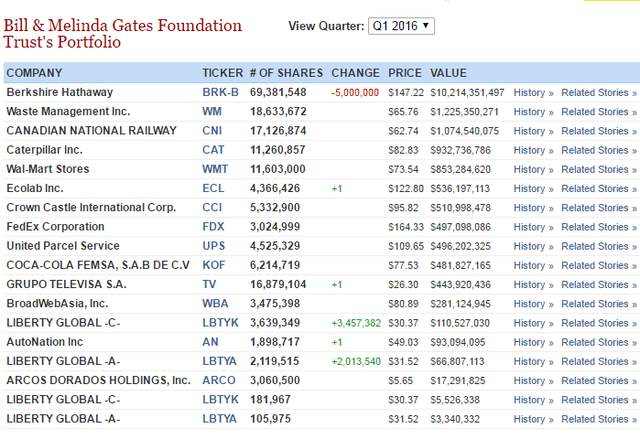Open Related Stories for AutoNation Inc
The width and height of the screenshot is (640, 439).
click(x=599, y=342)
